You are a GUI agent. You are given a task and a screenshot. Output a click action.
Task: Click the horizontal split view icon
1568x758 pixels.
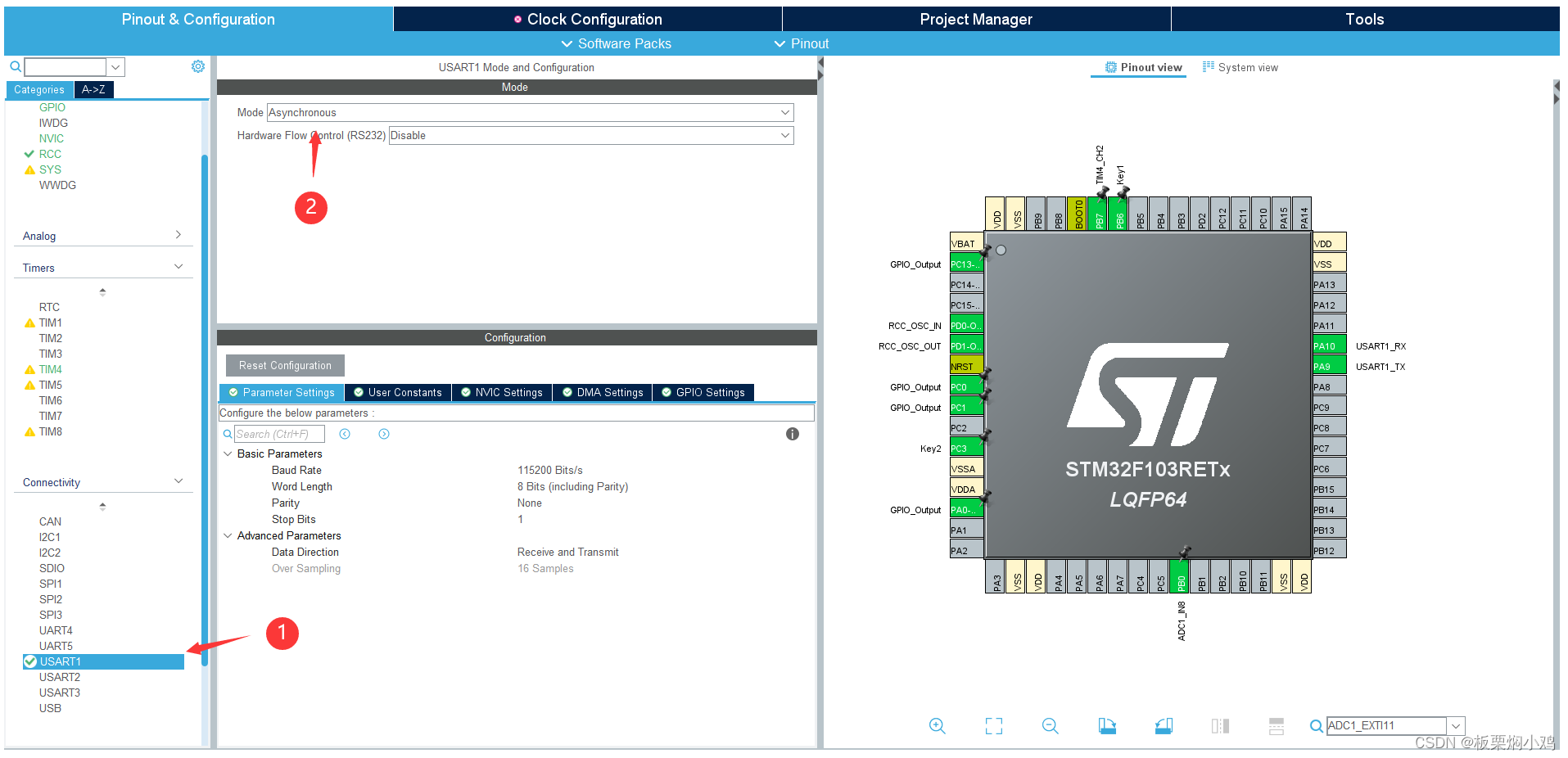(1277, 726)
